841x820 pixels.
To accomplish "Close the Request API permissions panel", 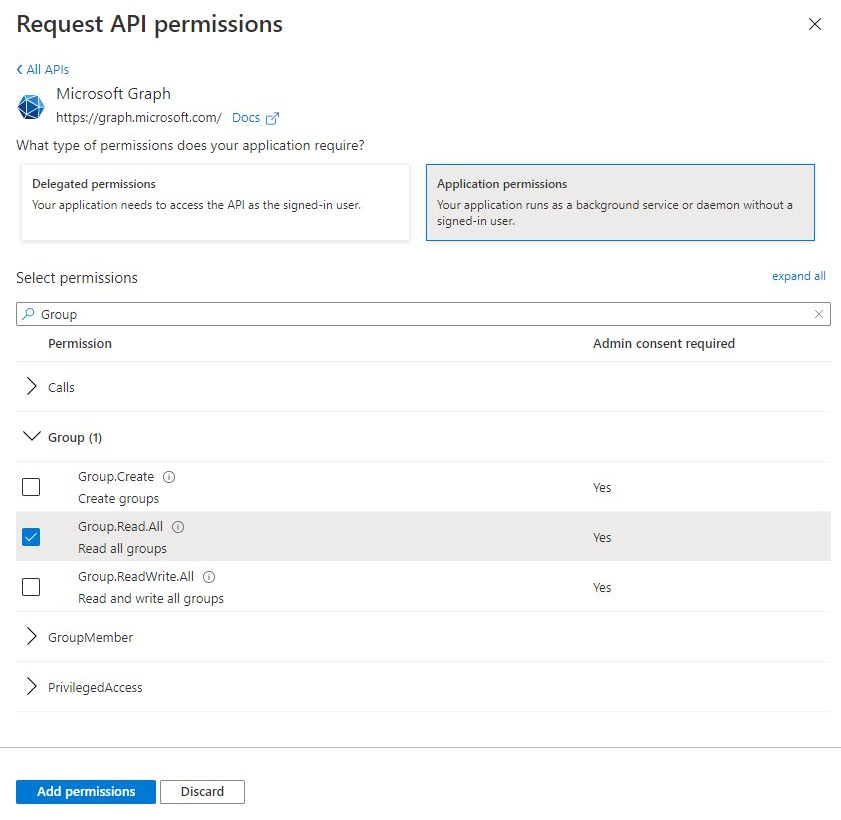I will point(815,25).
